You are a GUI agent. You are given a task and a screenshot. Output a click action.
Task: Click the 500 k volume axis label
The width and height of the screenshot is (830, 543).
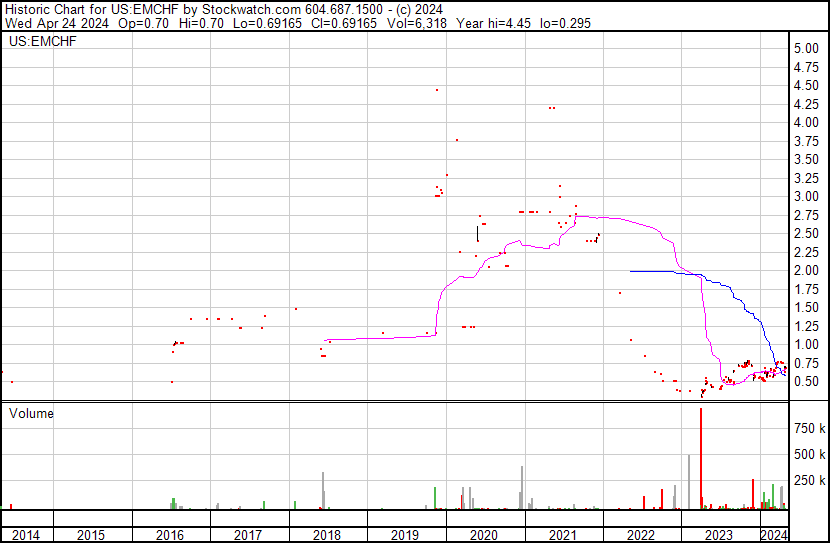[809, 454]
